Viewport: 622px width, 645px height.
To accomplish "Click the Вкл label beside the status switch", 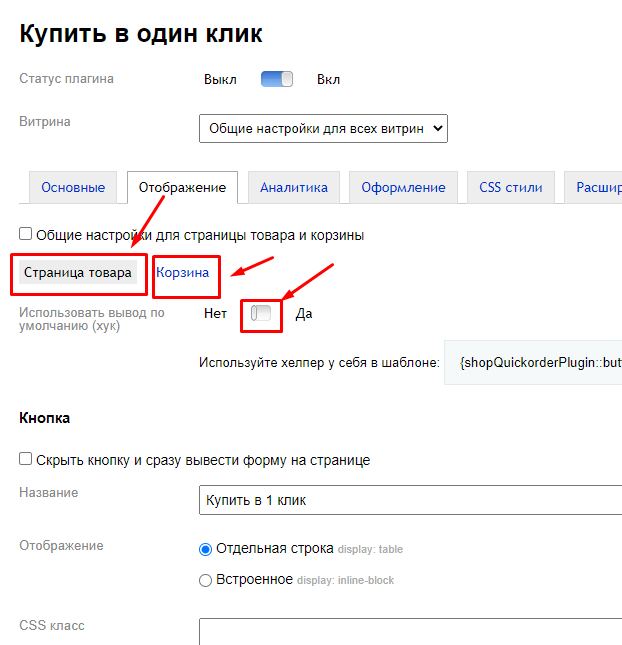I will tap(328, 79).
